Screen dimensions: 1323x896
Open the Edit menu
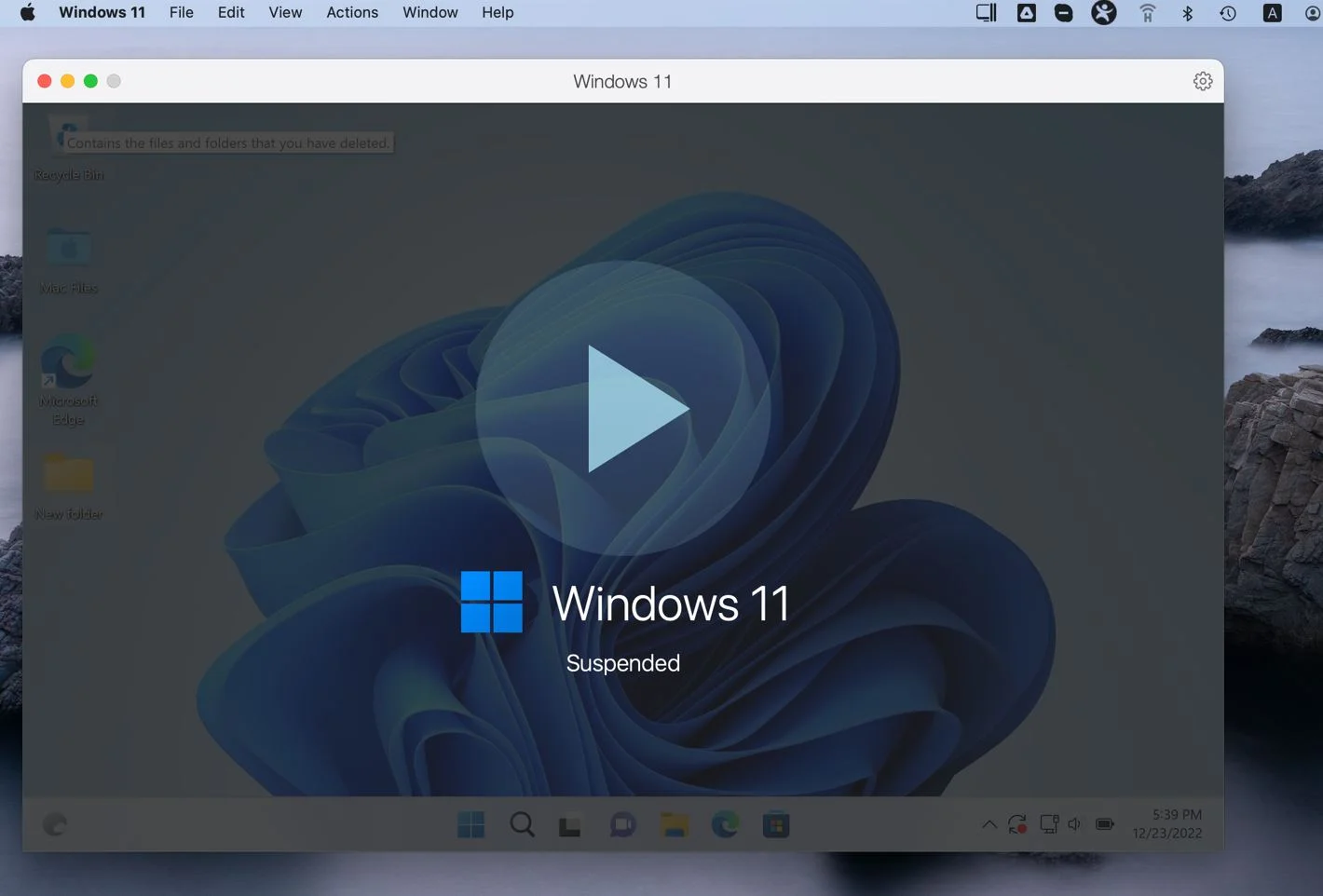[x=231, y=12]
